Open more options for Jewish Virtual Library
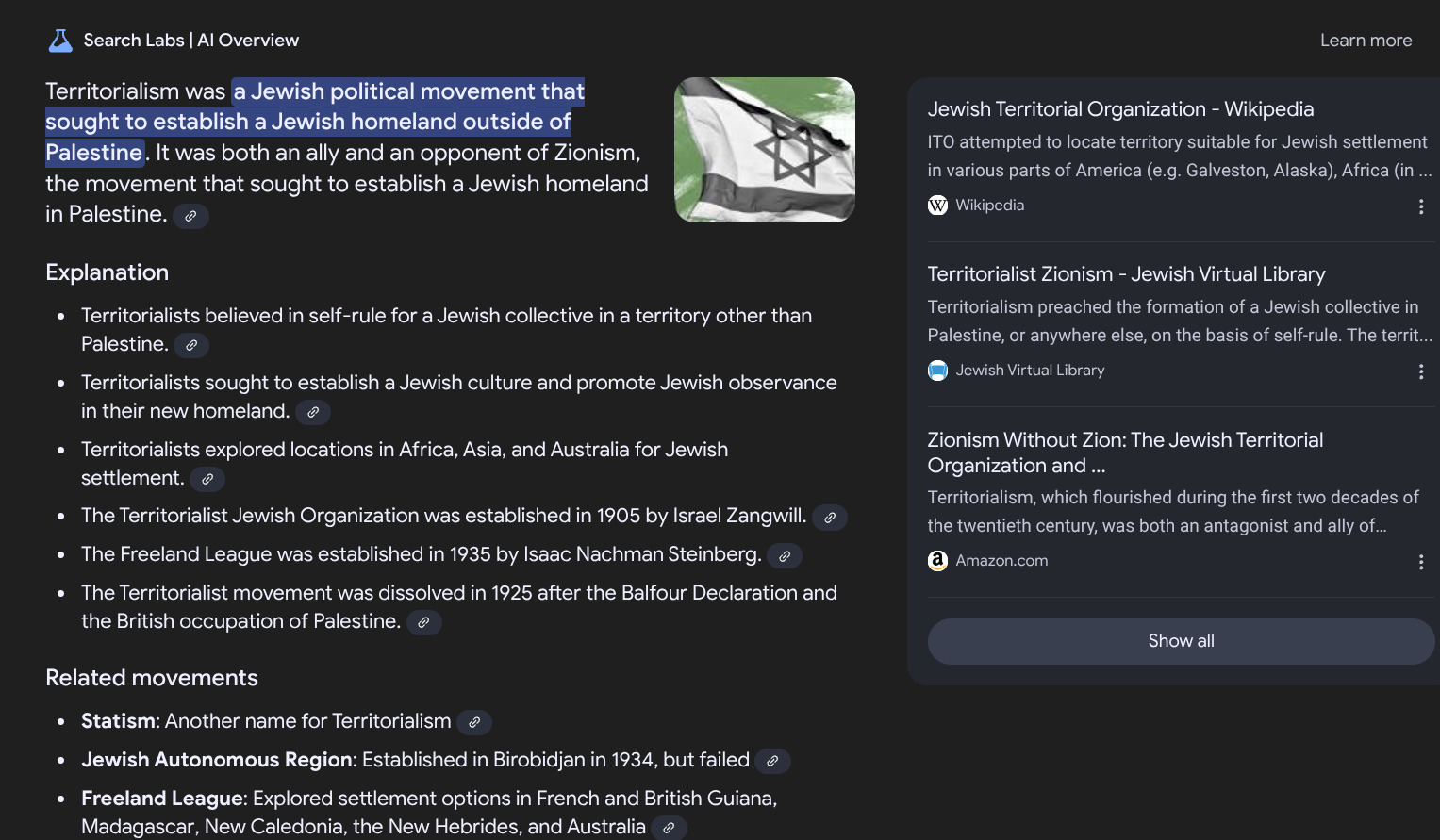Image resolution: width=1440 pixels, height=840 pixels. coord(1421,371)
